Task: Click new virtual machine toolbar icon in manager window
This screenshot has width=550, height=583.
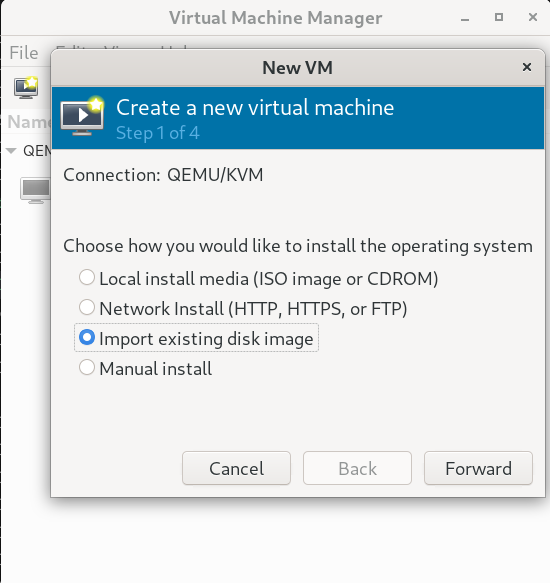Action: pyautogui.click(x=26, y=87)
